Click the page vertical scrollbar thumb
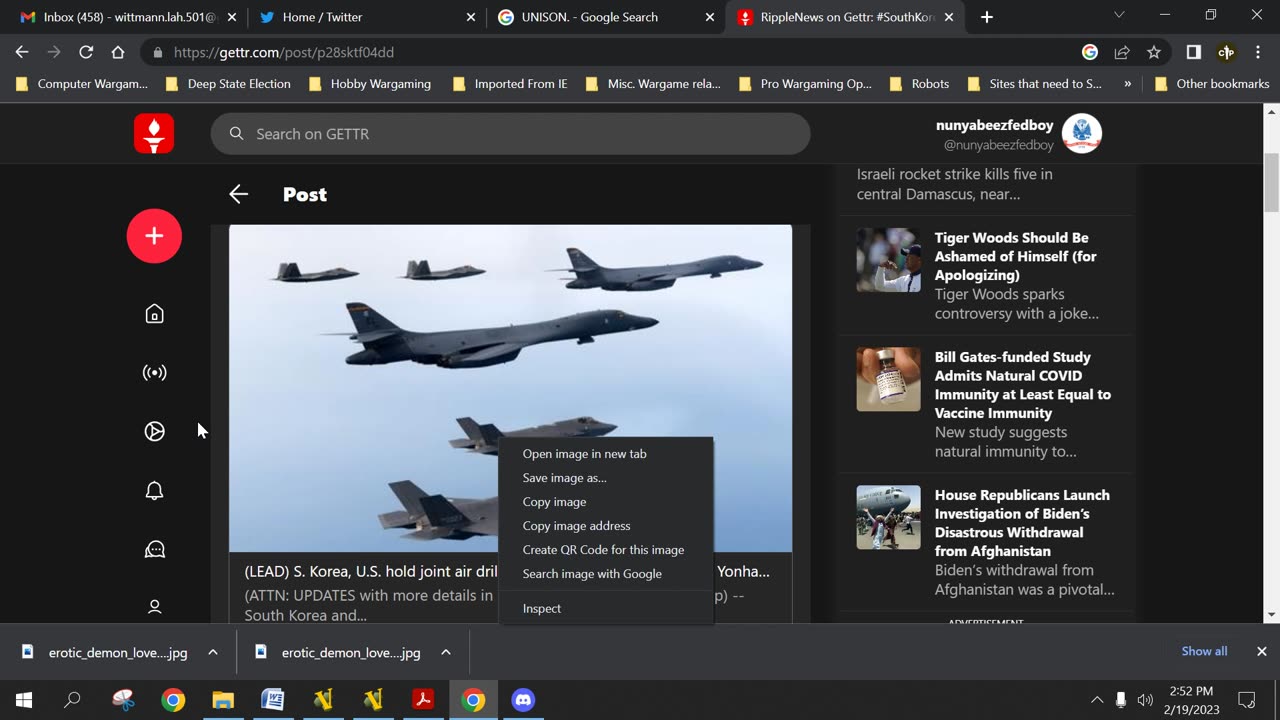The height and width of the screenshot is (720, 1280). point(1271,183)
